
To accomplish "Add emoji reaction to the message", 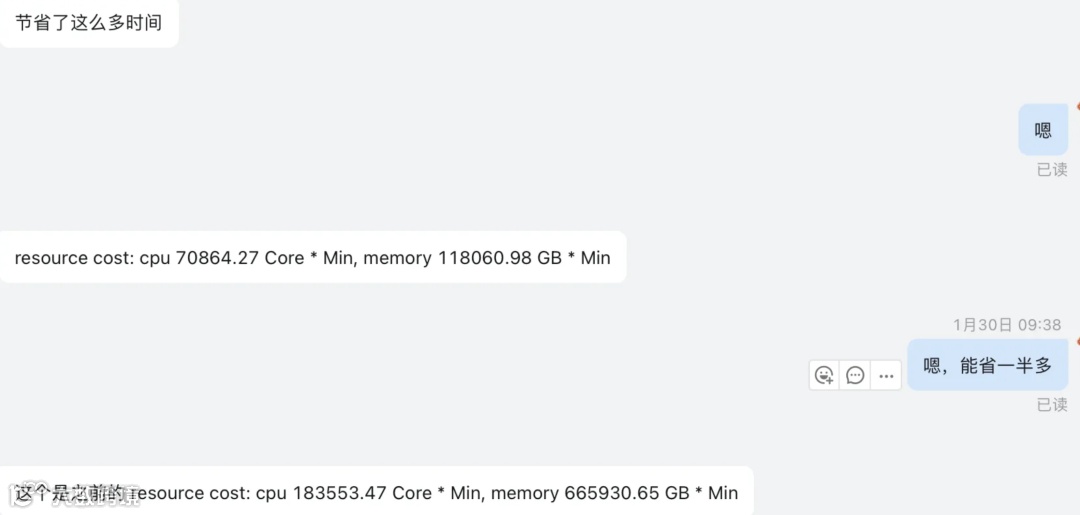I will point(824,375).
